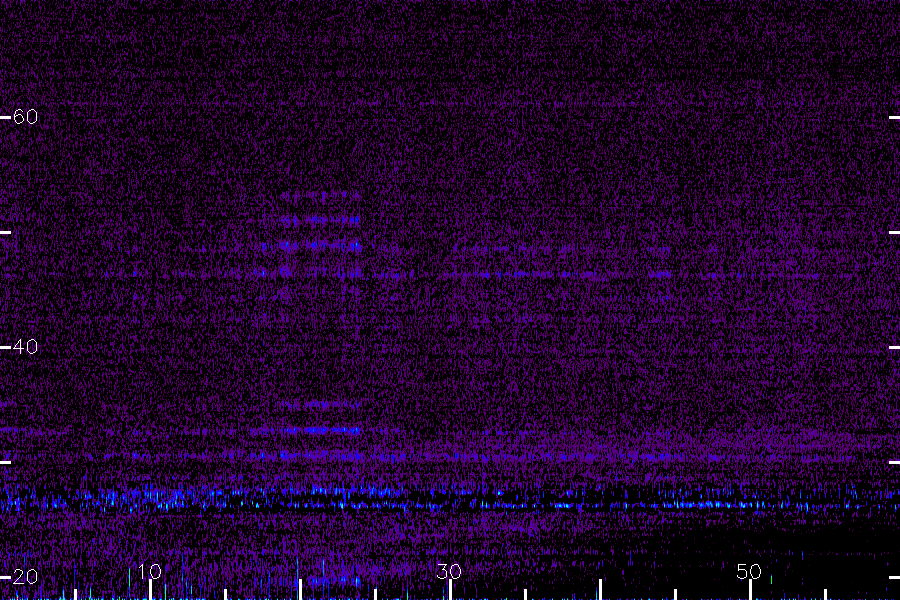Click the left-axis tick between 60 and 40
The height and width of the screenshot is (600, 900).
pyautogui.click(x=6, y=233)
